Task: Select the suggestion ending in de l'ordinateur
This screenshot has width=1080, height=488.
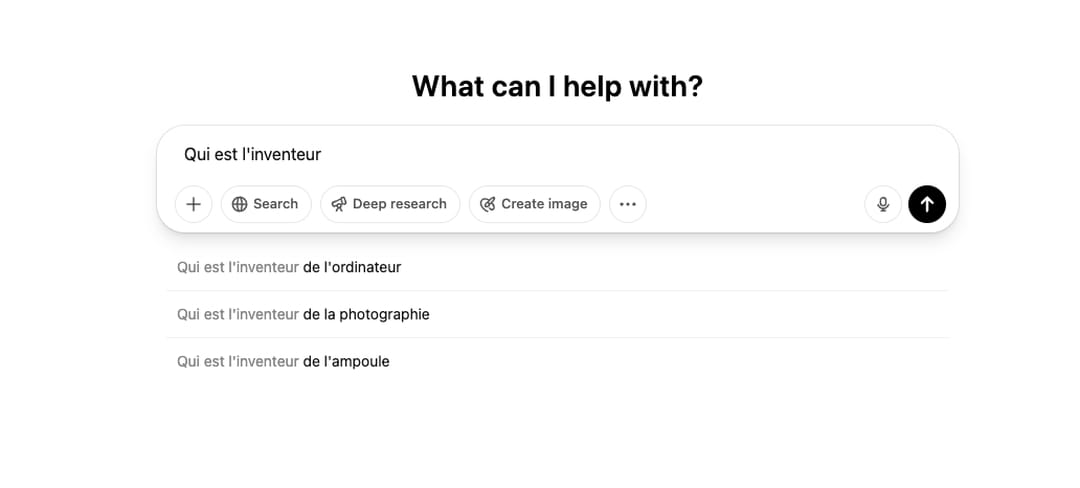Action: point(557,267)
